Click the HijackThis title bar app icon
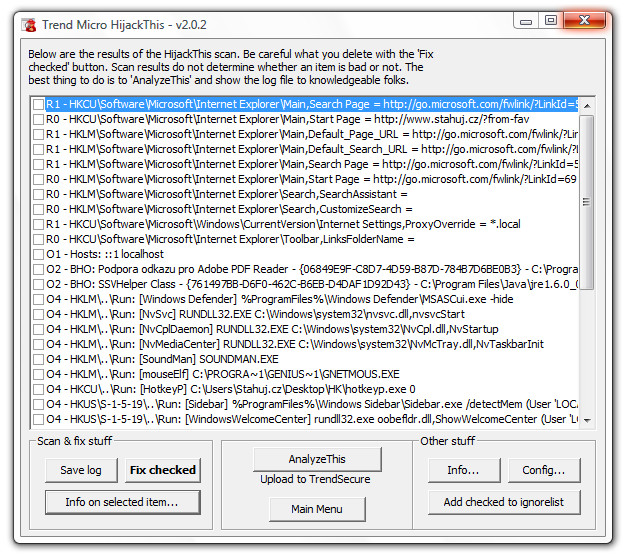This screenshot has height=560, width=627. coord(29,25)
